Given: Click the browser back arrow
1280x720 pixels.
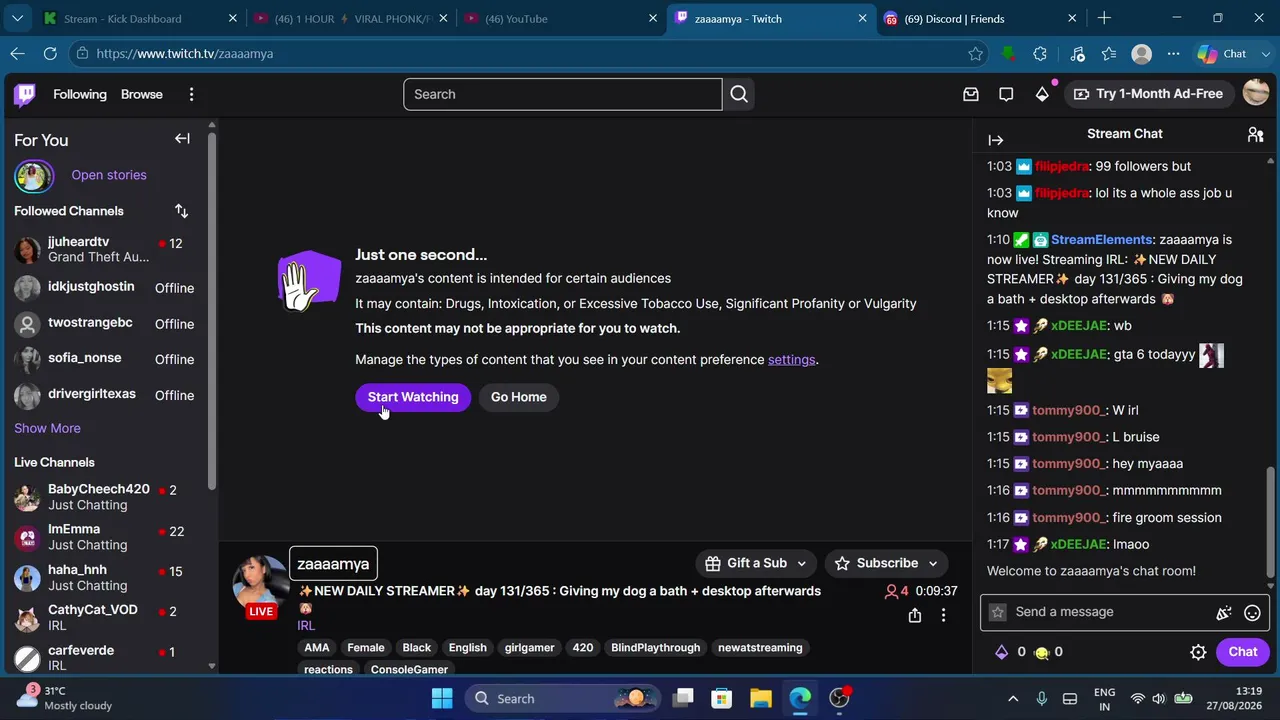Looking at the screenshot, I should point(18,54).
